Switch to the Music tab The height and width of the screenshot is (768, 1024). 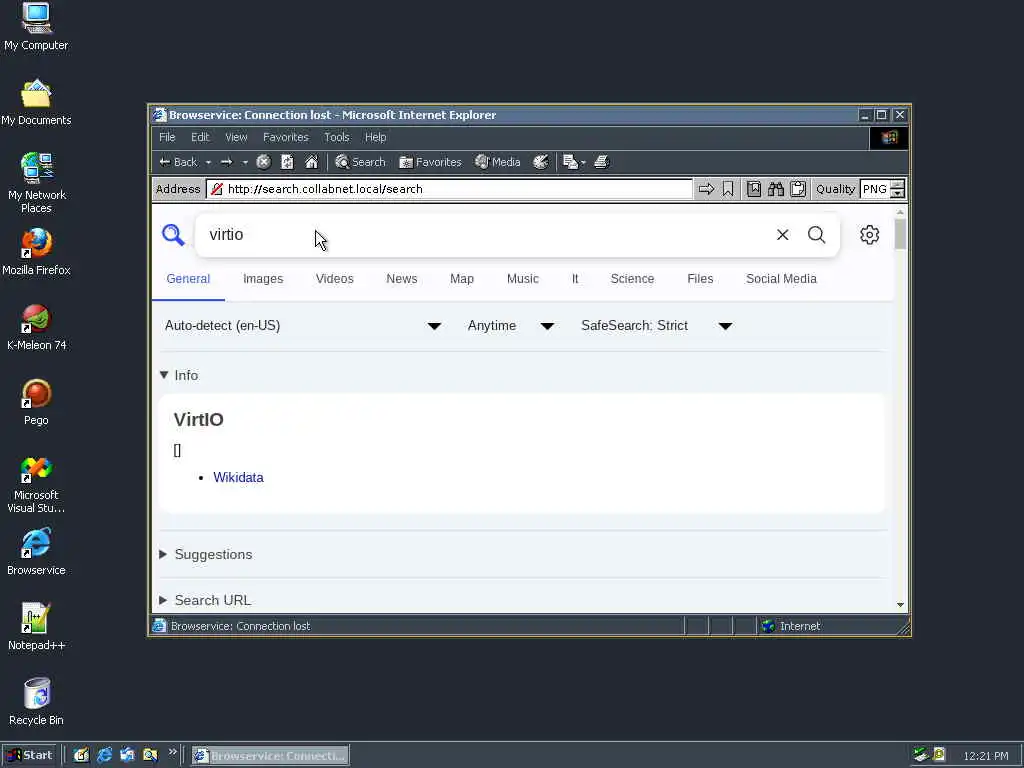pyautogui.click(x=522, y=279)
